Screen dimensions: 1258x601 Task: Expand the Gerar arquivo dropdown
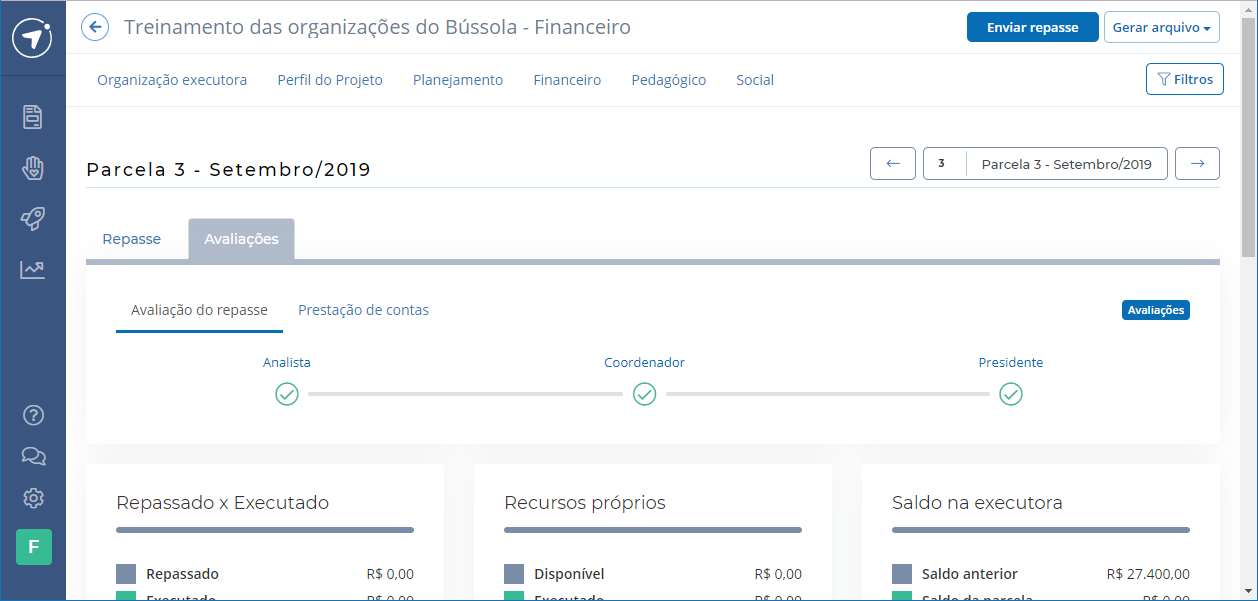click(1162, 27)
